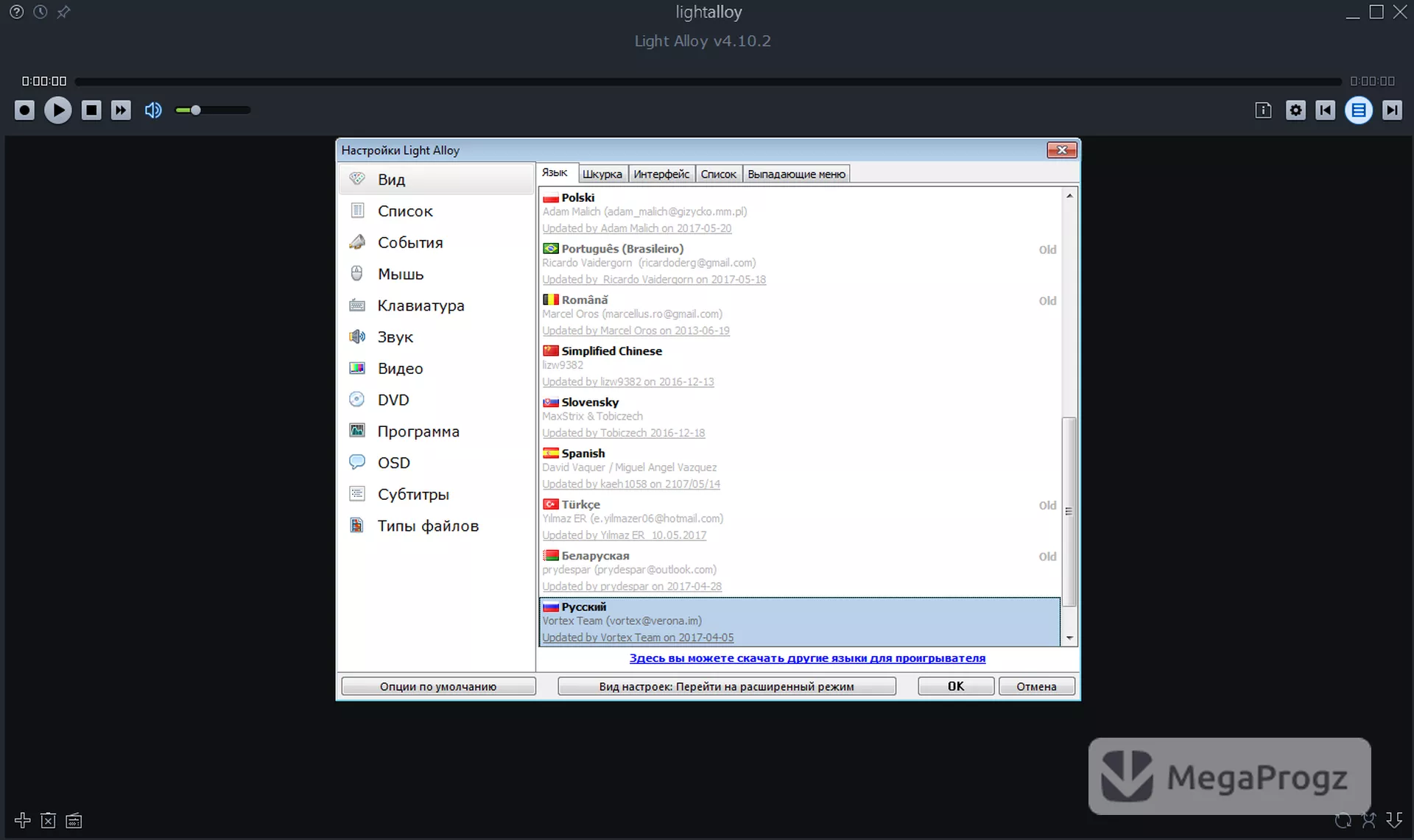Select Română language entry
Screen dimensions: 1414x840
tap(800, 315)
